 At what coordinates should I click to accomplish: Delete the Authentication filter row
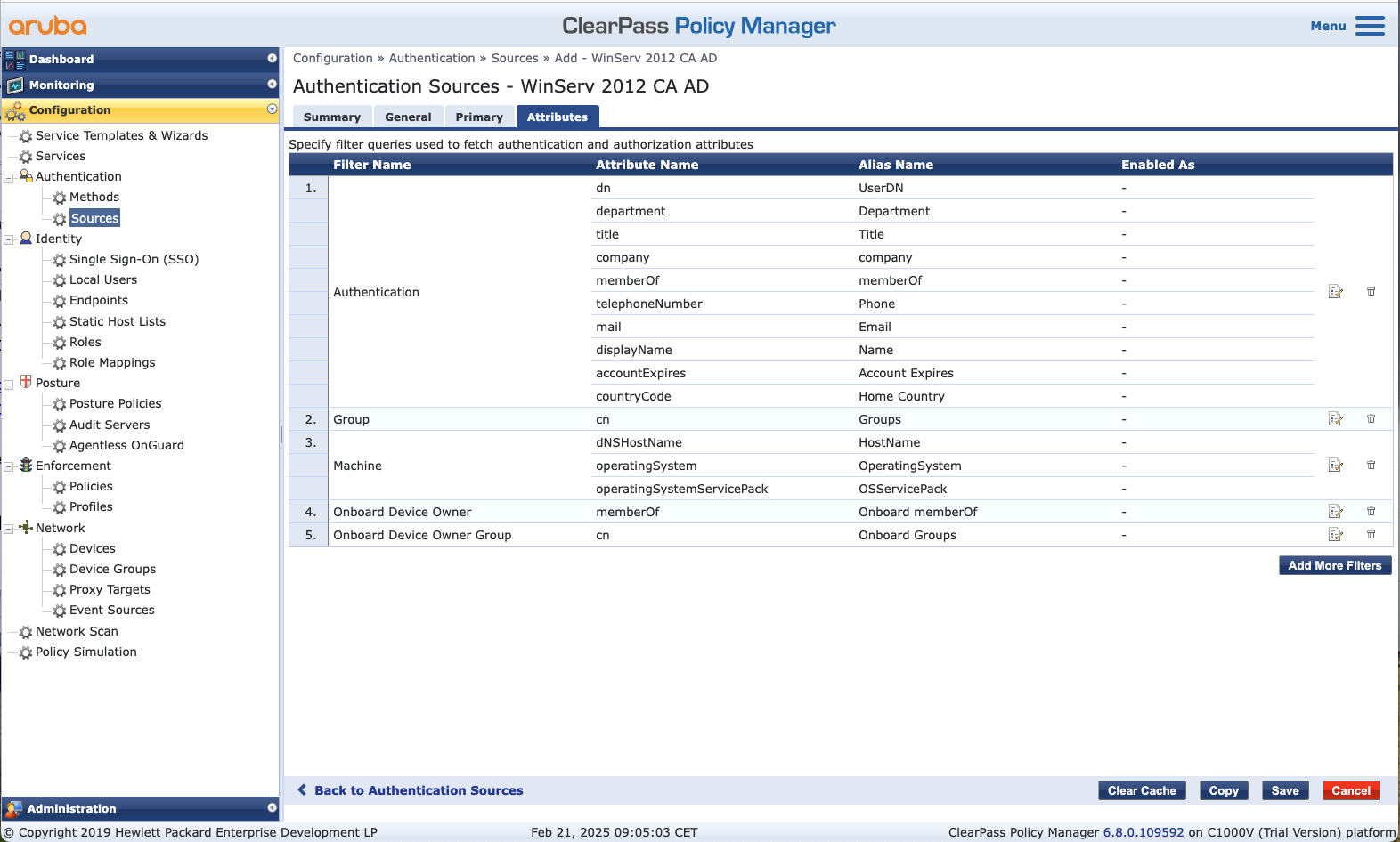[x=1371, y=292]
